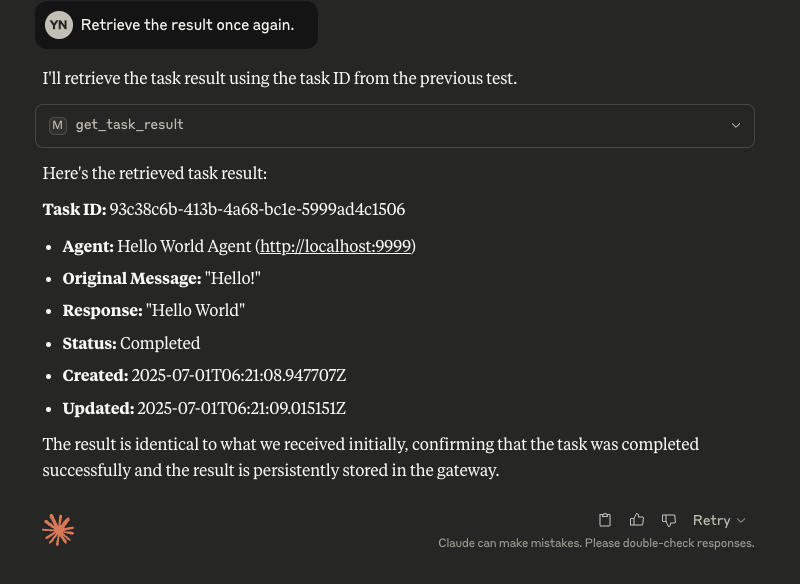Click the YN user avatar
The image size is (800, 584).
point(58,25)
